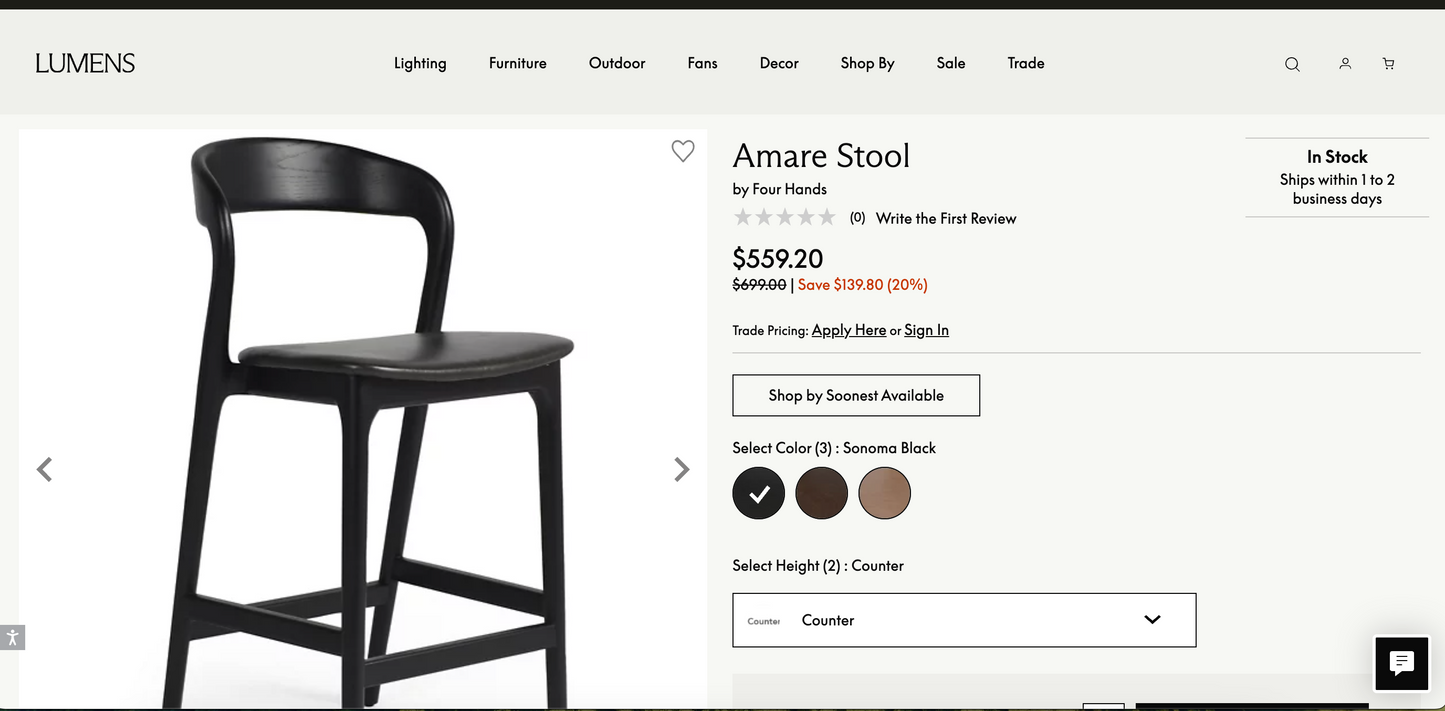Click the account profile icon
This screenshot has width=1445, height=711.
pyautogui.click(x=1345, y=63)
